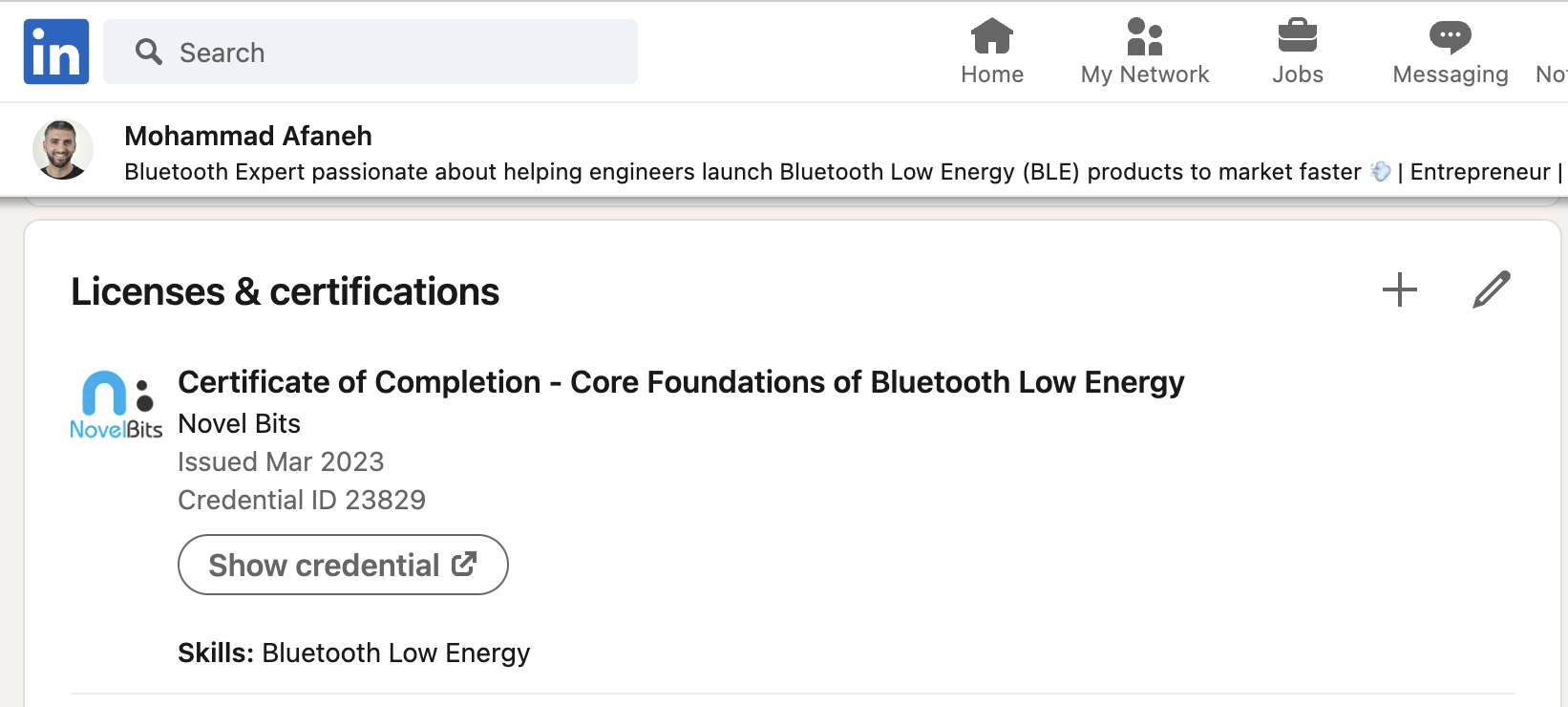Edit certifications with the pencil icon
The width and height of the screenshot is (1568, 707).
coord(1492,289)
